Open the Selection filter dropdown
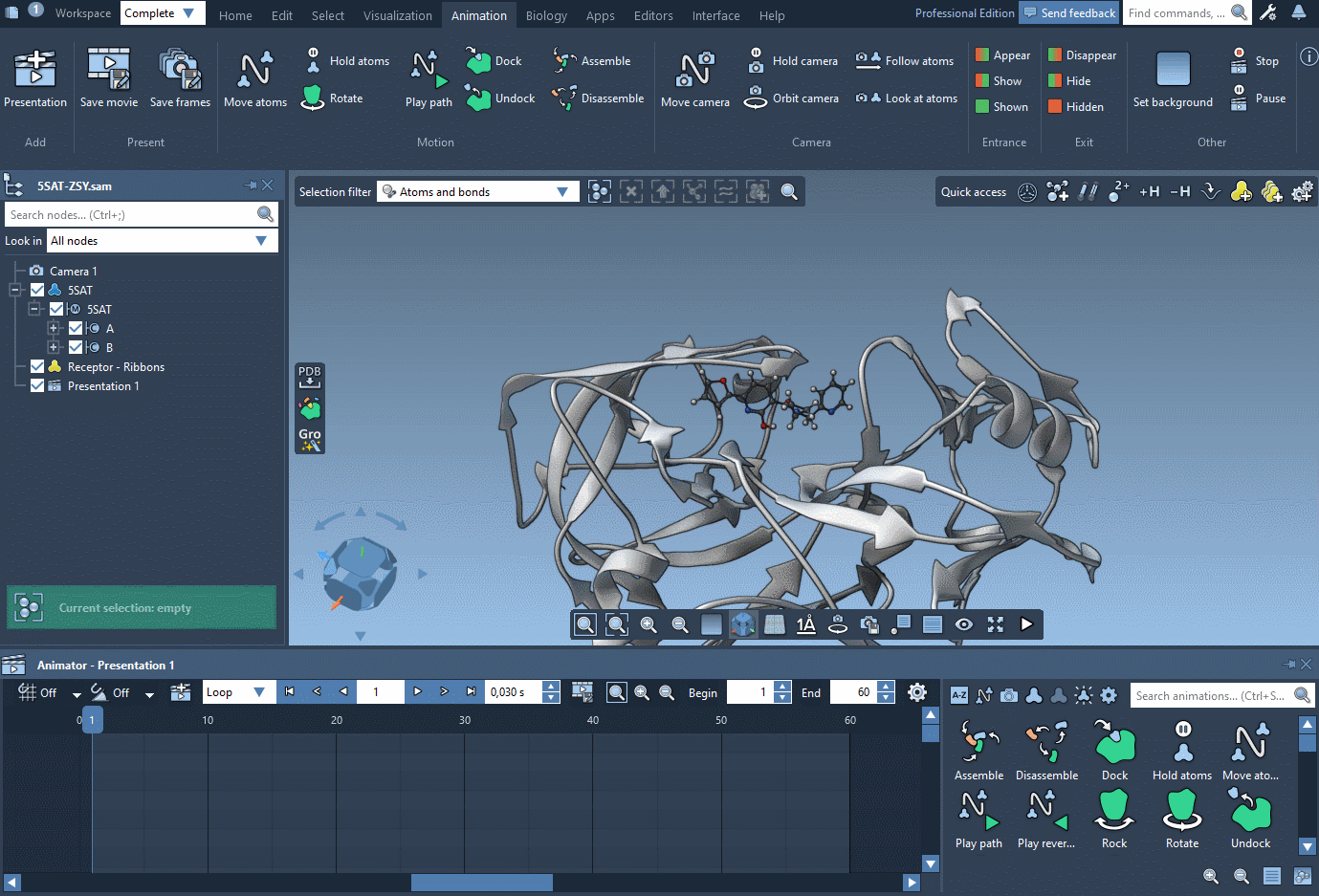1319x896 pixels. click(x=477, y=192)
